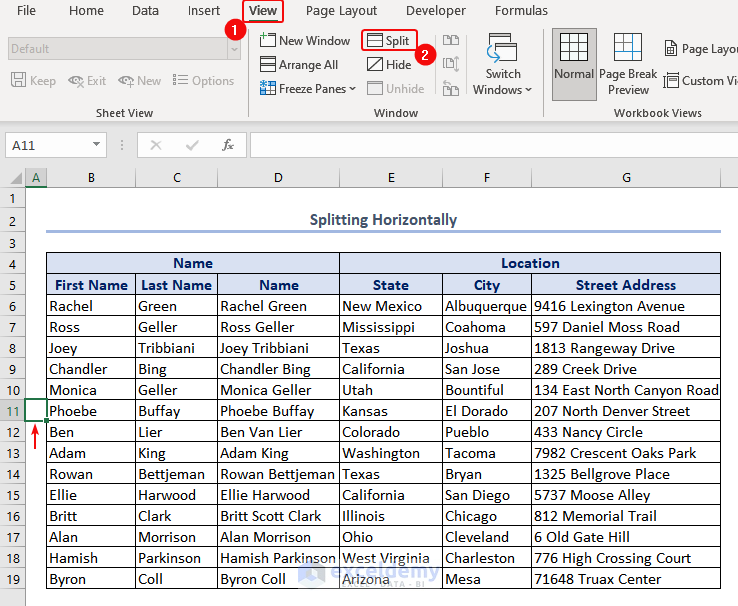Open the File tab
The width and height of the screenshot is (738, 606).
[x=26, y=10]
